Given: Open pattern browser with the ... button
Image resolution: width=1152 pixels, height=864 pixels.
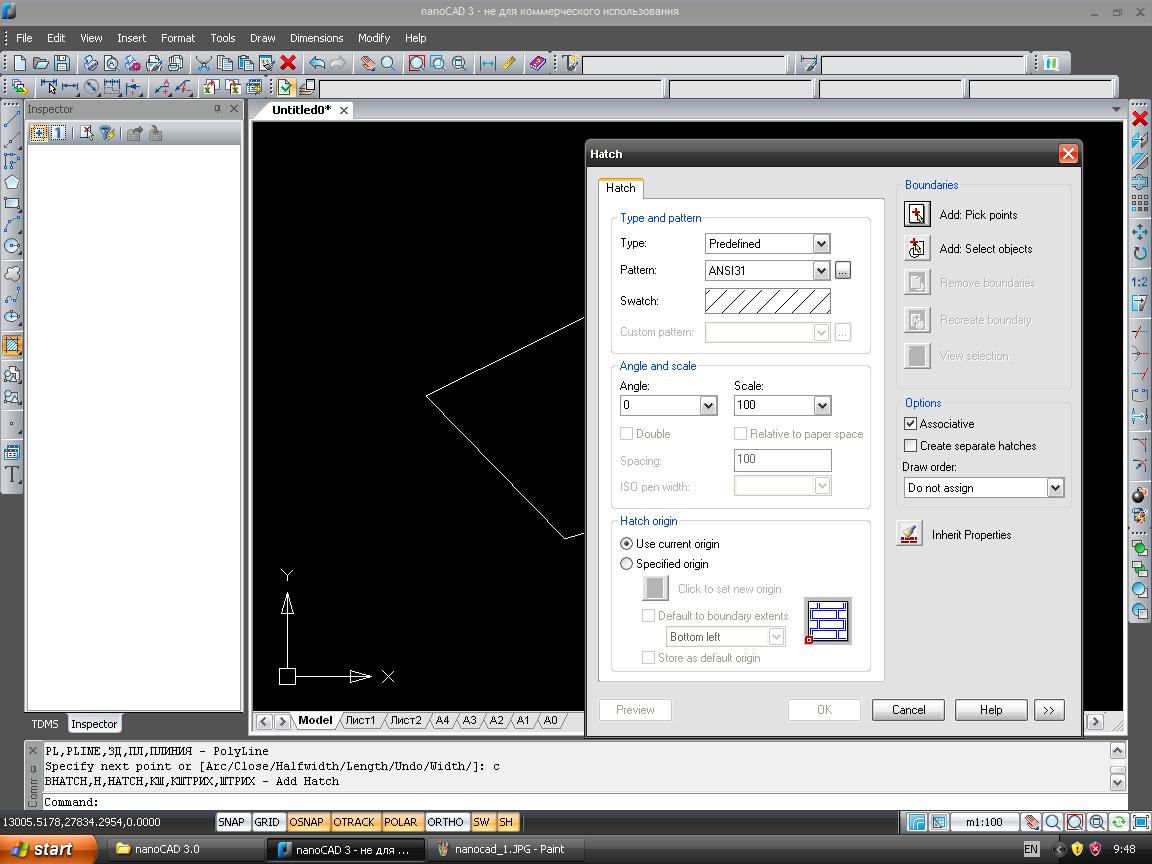Looking at the screenshot, I should coord(843,271).
